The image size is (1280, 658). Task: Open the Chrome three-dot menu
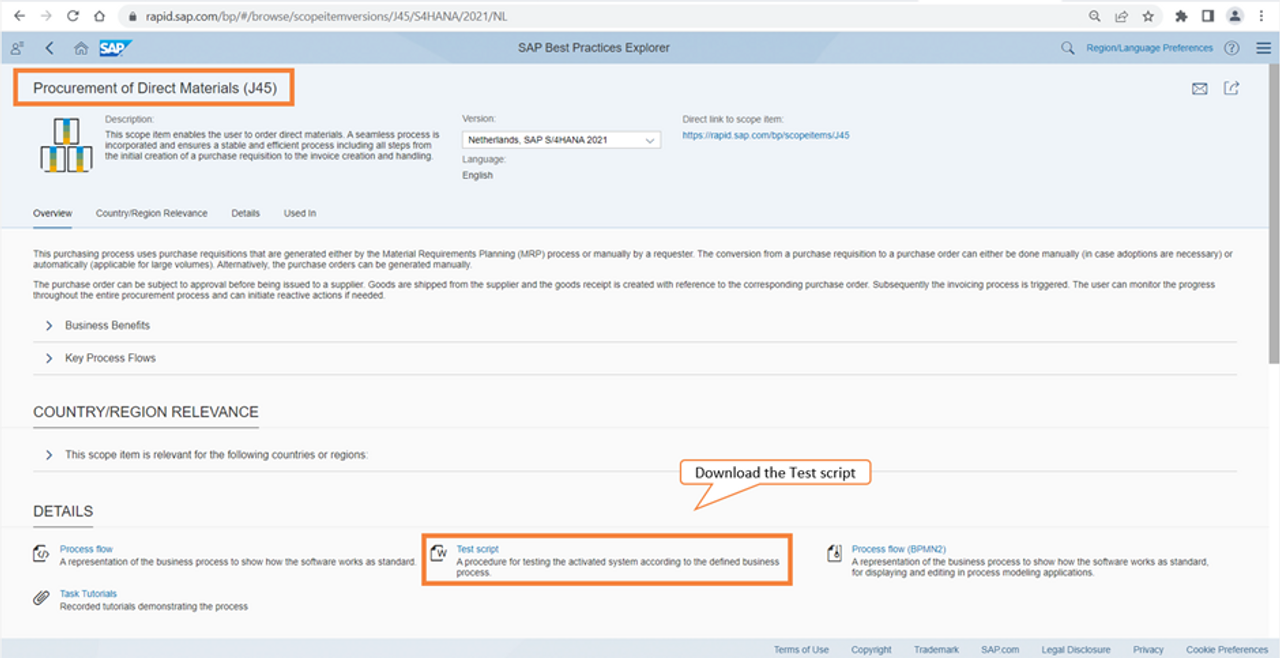point(1262,16)
